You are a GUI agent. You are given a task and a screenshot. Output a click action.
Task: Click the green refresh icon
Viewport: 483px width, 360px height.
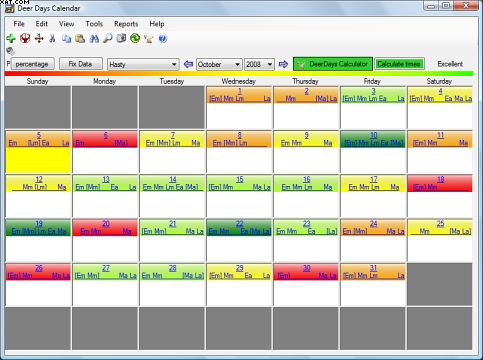pyautogui.click(x=135, y=38)
